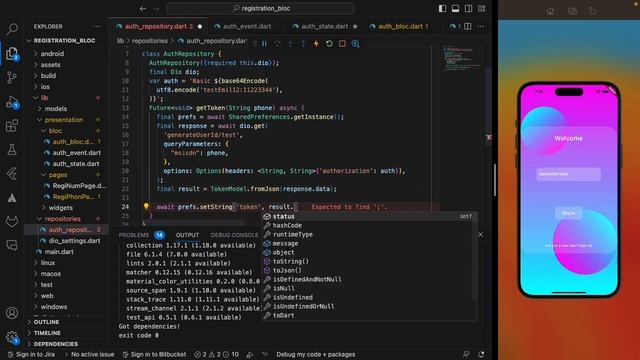This screenshot has width=640, height=360.
Task: Open the Accounts icon in activity bar
Action: coord(12,313)
